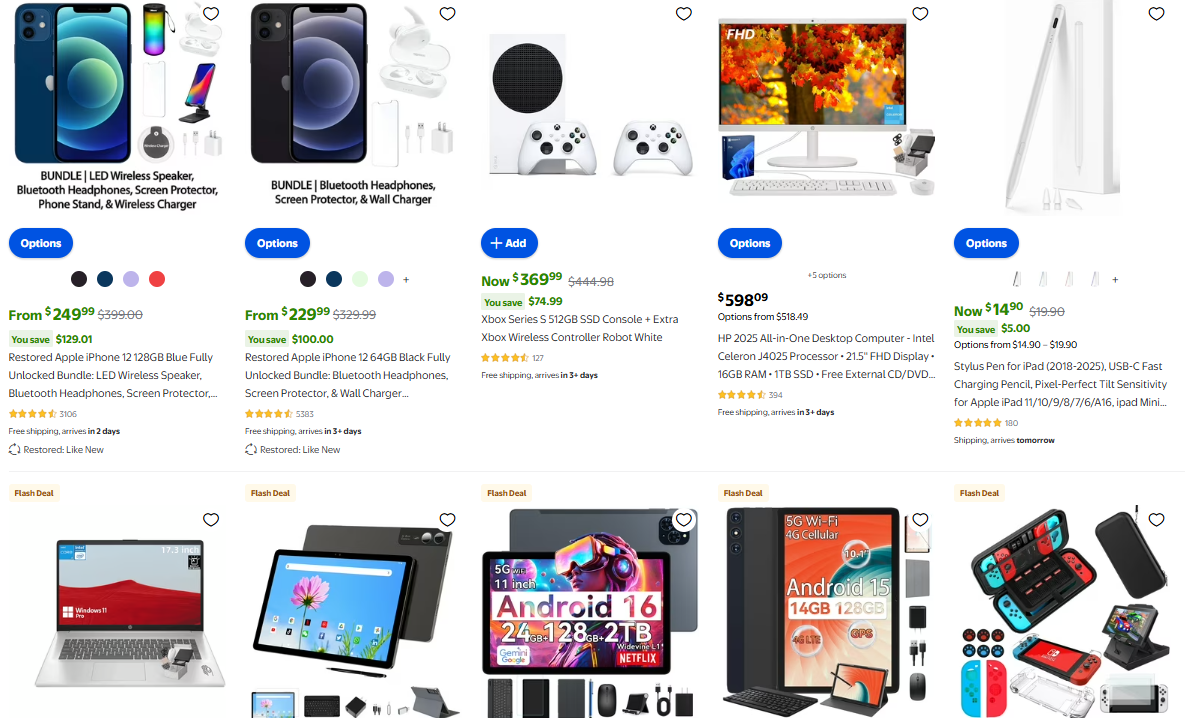Save HP All-in-One Desktop with heart icon

coord(920,14)
